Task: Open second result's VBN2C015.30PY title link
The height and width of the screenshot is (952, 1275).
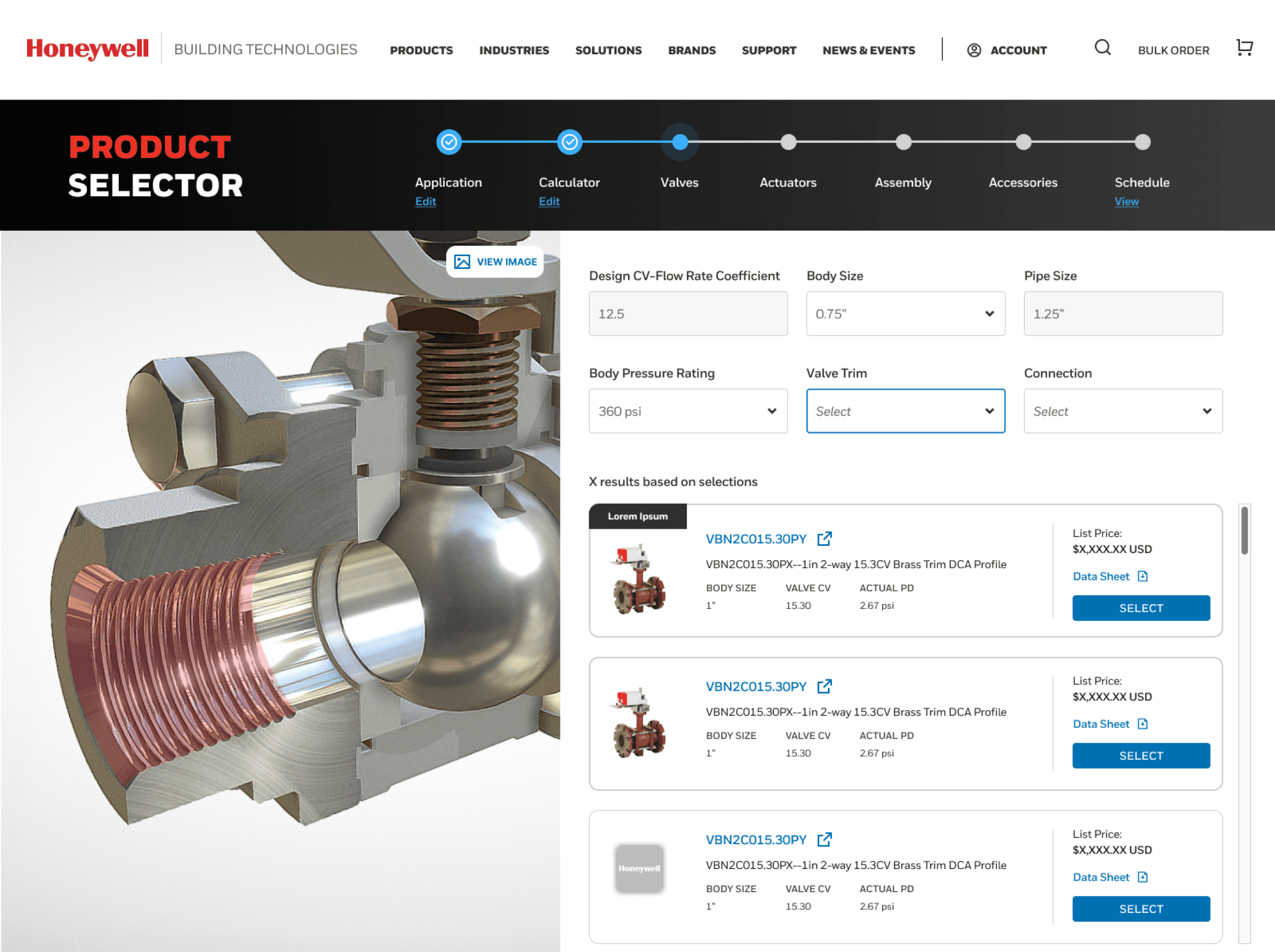Action: click(x=756, y=687)
